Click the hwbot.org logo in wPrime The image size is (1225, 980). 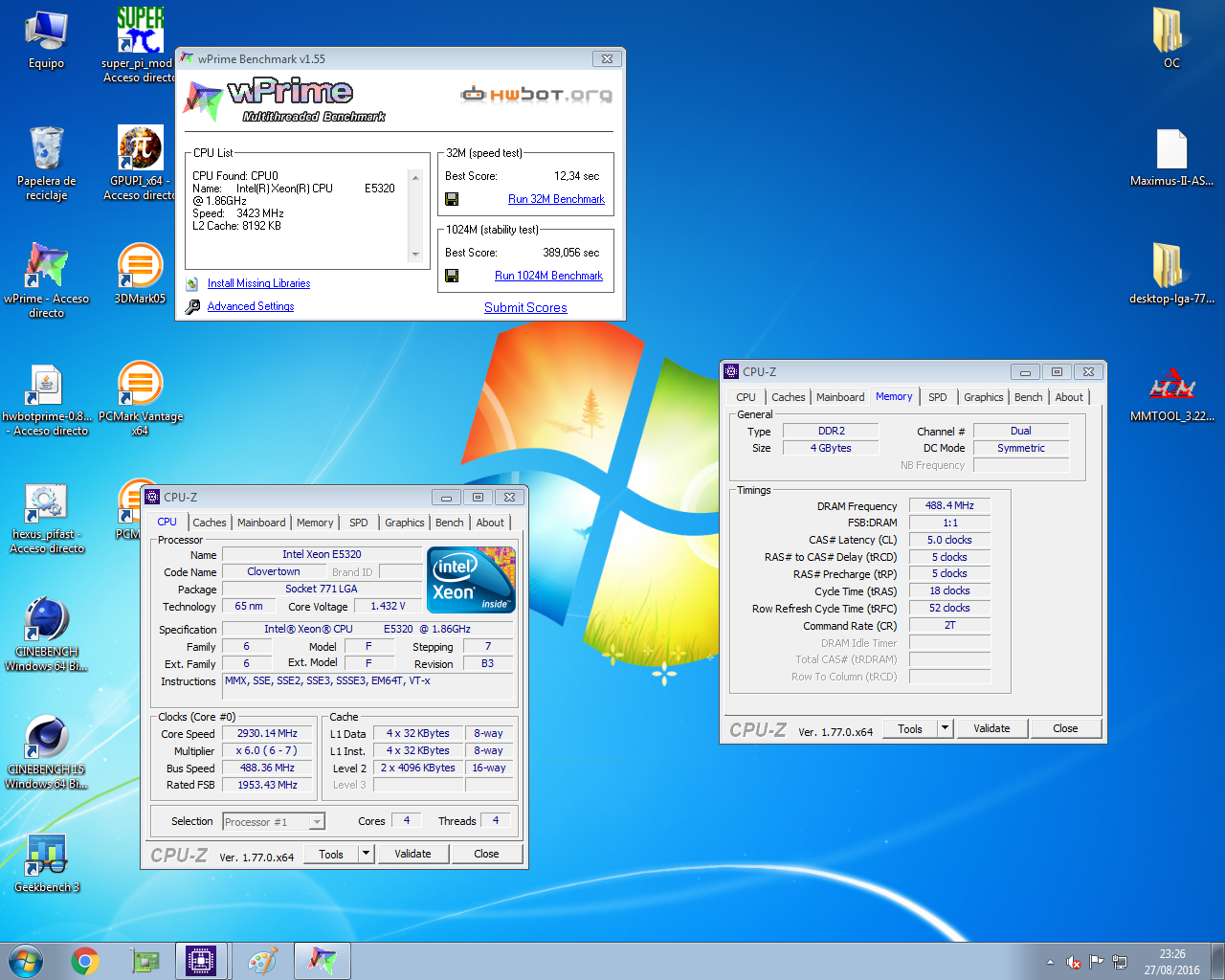pos(536,94)
